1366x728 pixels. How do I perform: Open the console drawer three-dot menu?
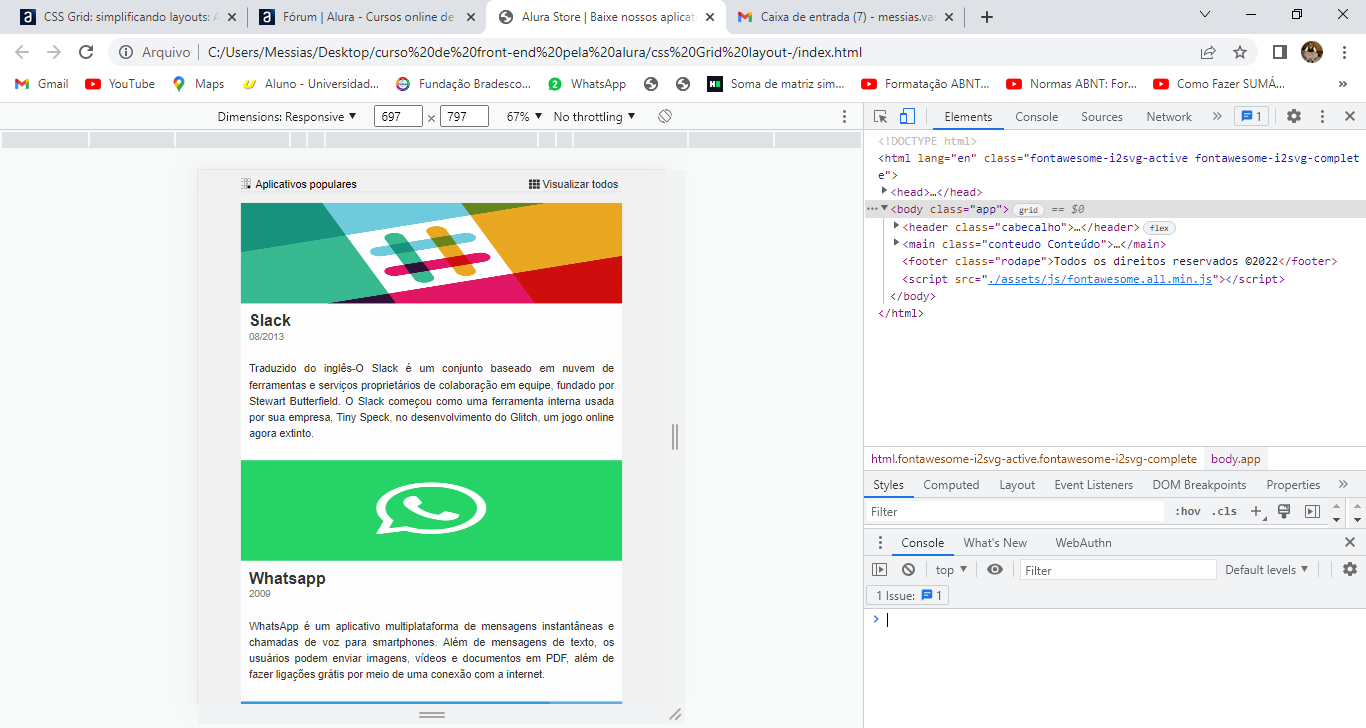coord(880,543)
